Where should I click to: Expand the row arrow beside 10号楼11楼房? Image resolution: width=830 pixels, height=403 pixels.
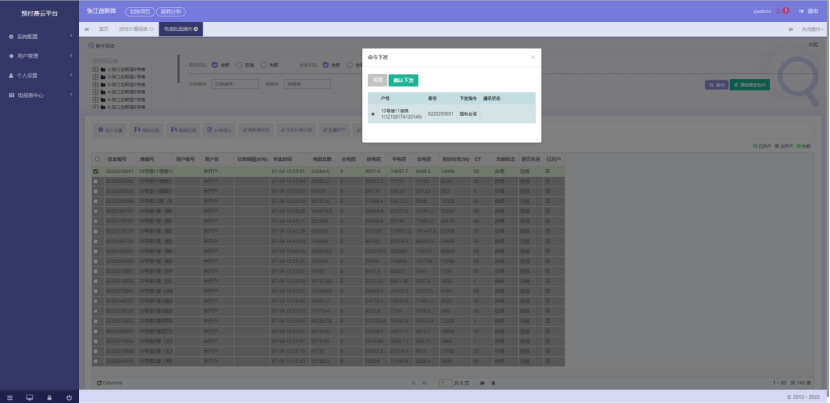(373, 113)
